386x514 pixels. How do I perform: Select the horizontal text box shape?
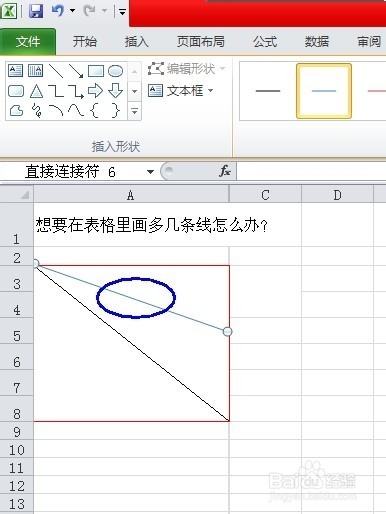pyautogui.click(x=15, y=71)
